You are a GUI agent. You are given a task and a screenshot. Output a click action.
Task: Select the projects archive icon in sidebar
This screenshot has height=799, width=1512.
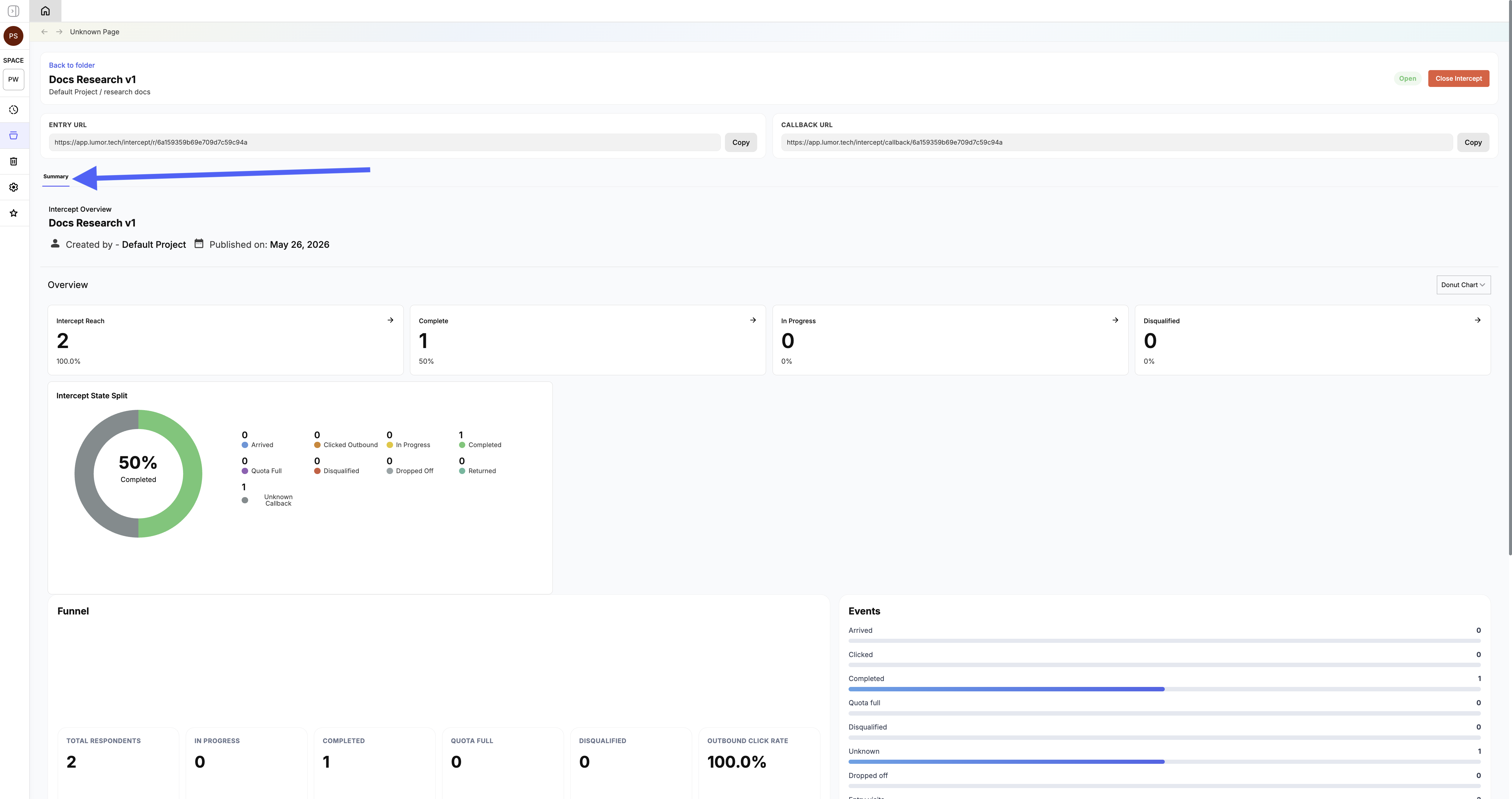[14, 135]
